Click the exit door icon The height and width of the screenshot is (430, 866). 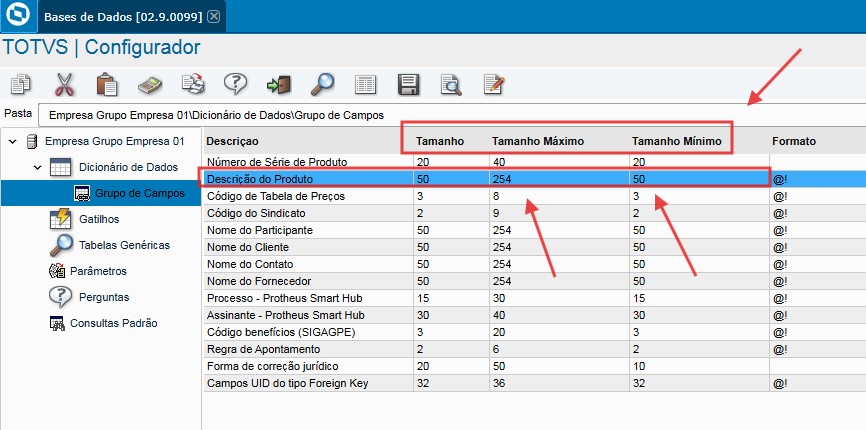[x=278, y=84]
